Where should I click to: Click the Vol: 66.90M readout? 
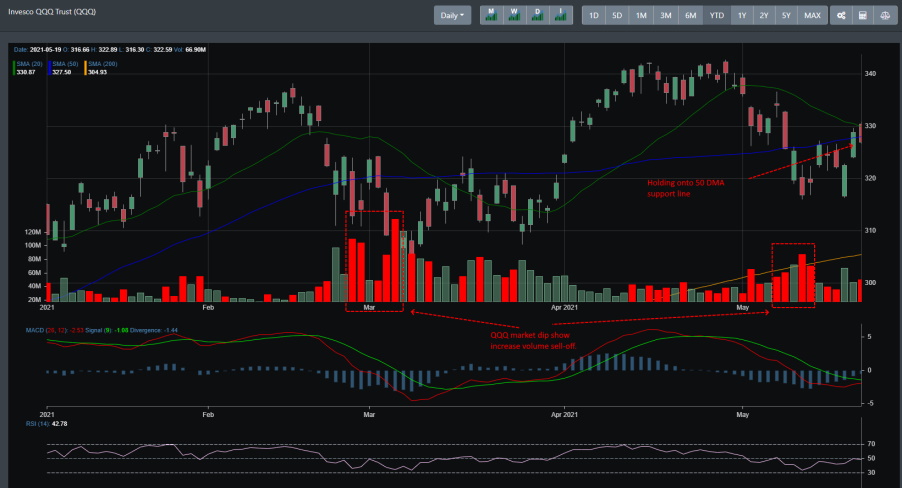point(189,49)
